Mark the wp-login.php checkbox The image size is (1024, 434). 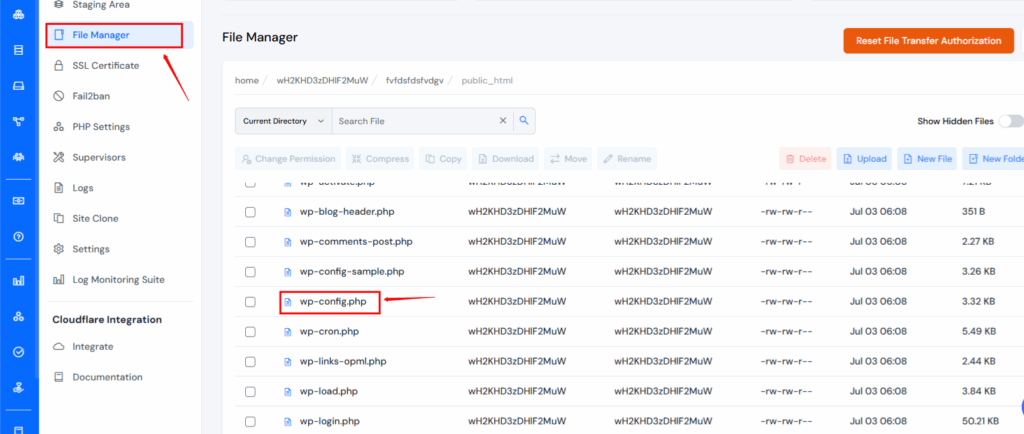[x=250, y=421]
